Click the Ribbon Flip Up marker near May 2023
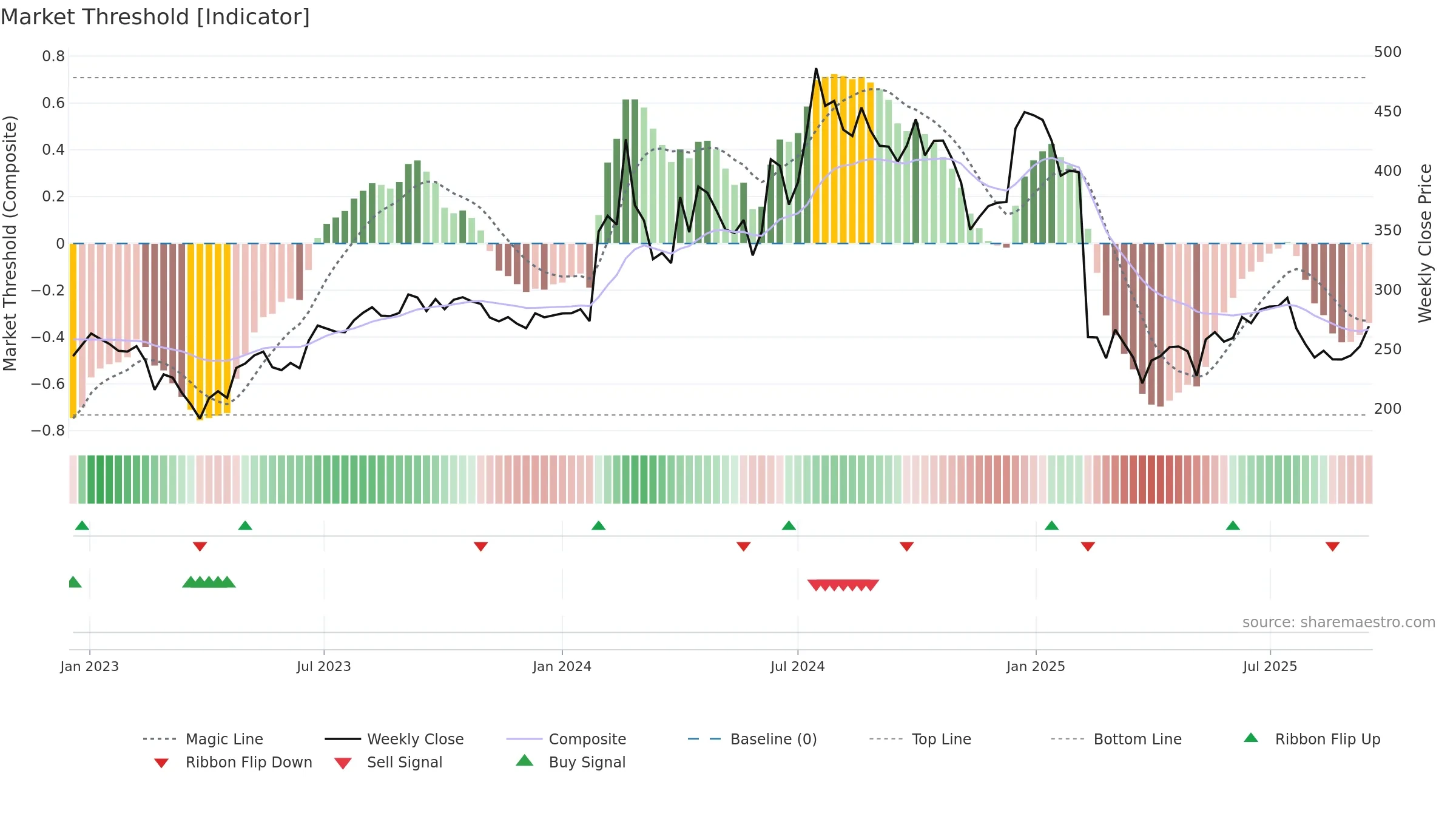1456x819 pixels. pos(245,525)
